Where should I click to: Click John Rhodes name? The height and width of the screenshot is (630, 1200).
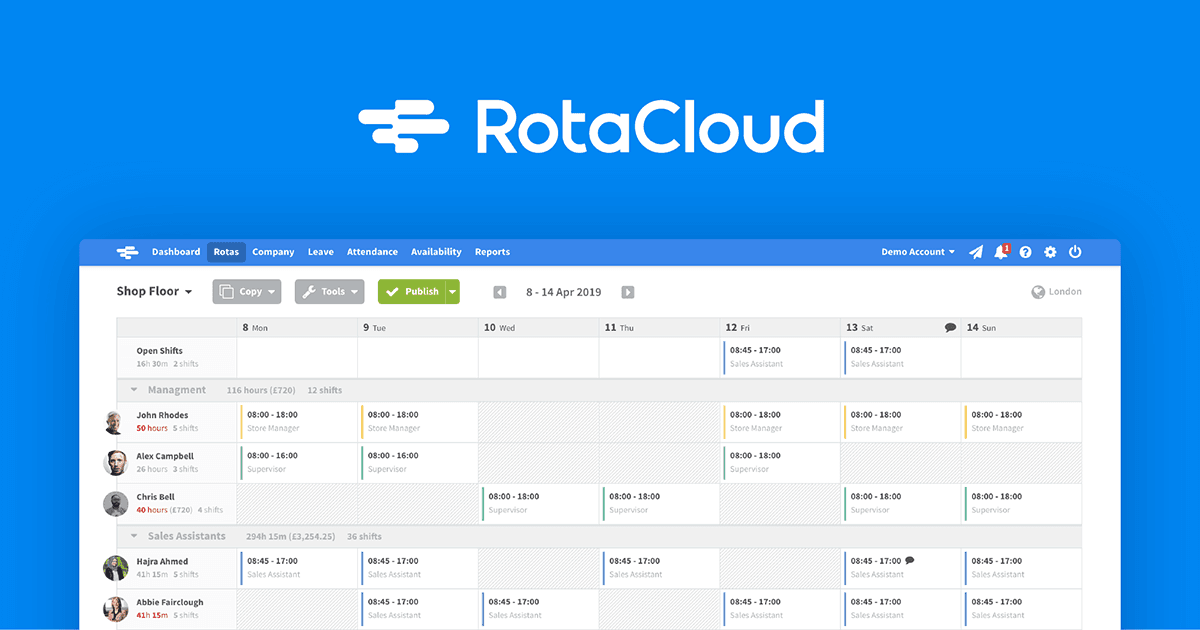coord(162,415)
